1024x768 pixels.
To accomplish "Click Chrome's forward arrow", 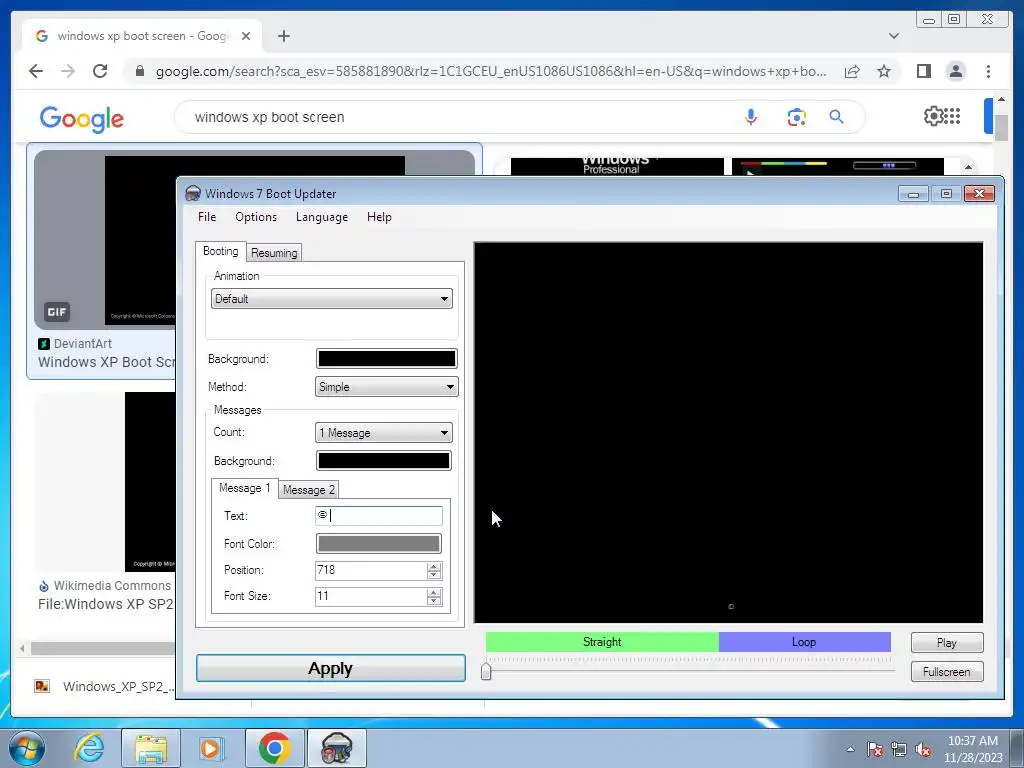I will tap(68, 71).
